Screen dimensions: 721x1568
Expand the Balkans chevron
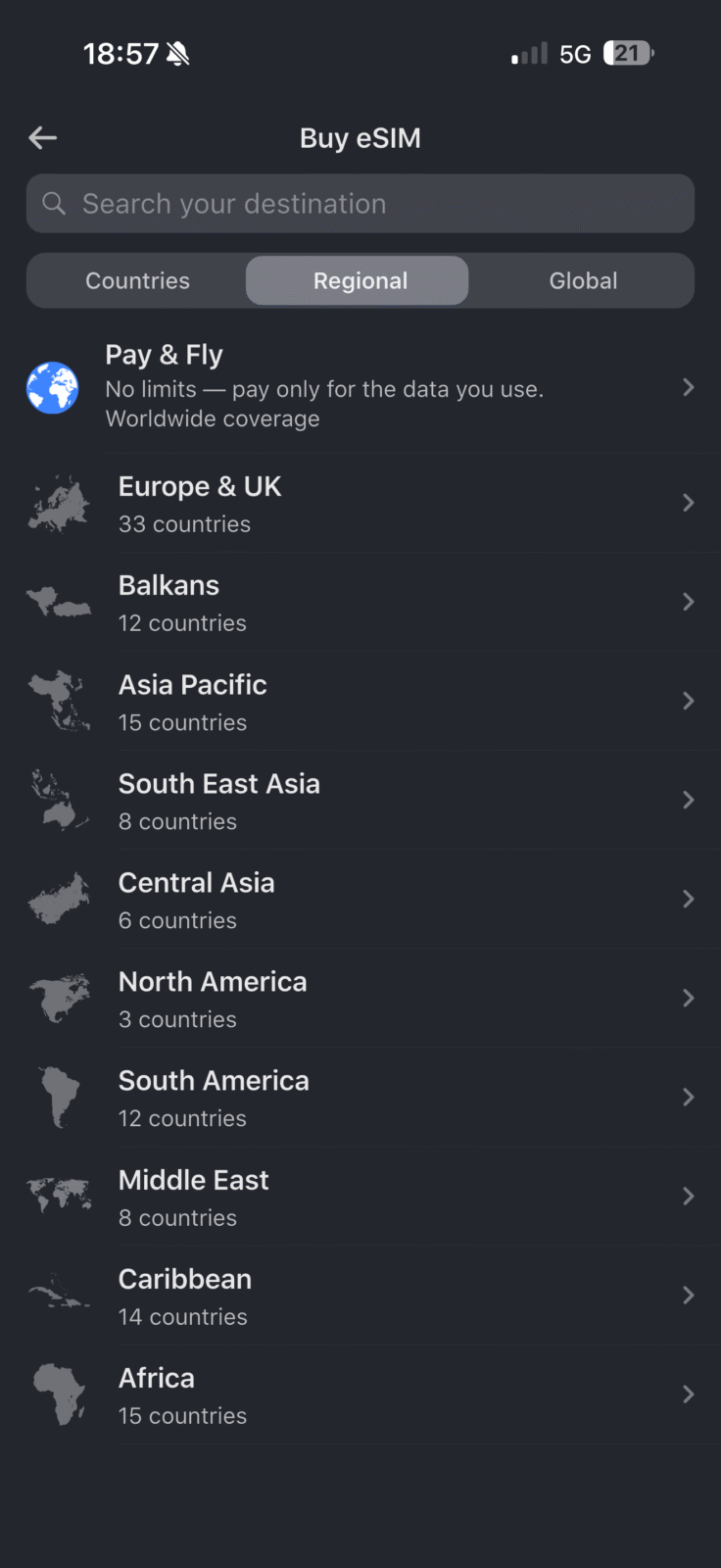pyautogui.click(x=688, y=603)
